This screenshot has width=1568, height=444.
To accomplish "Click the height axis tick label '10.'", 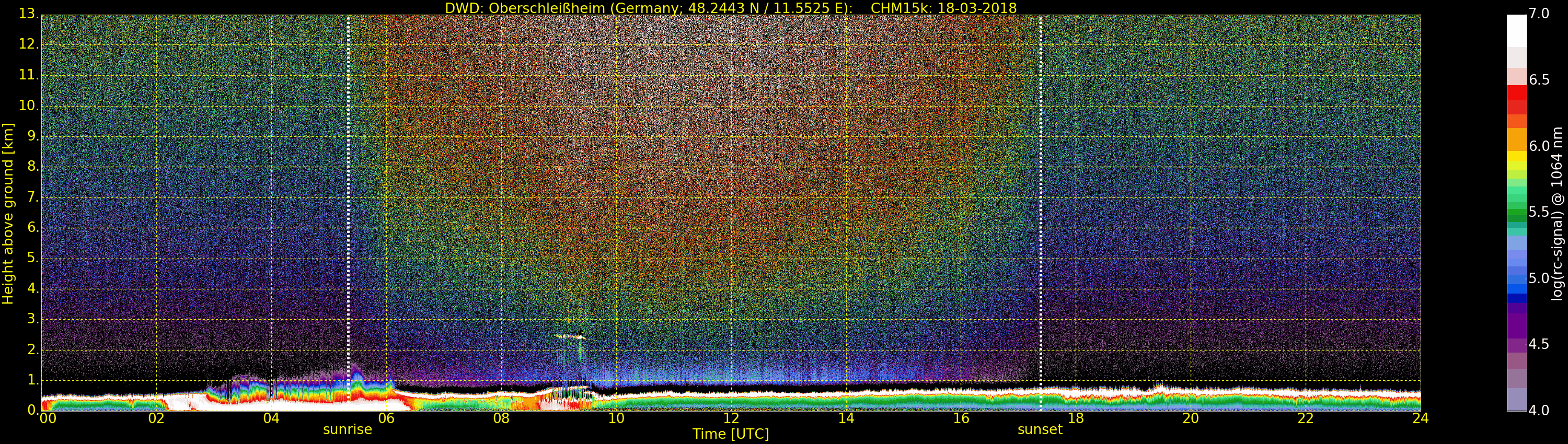I will click(29, 105).
